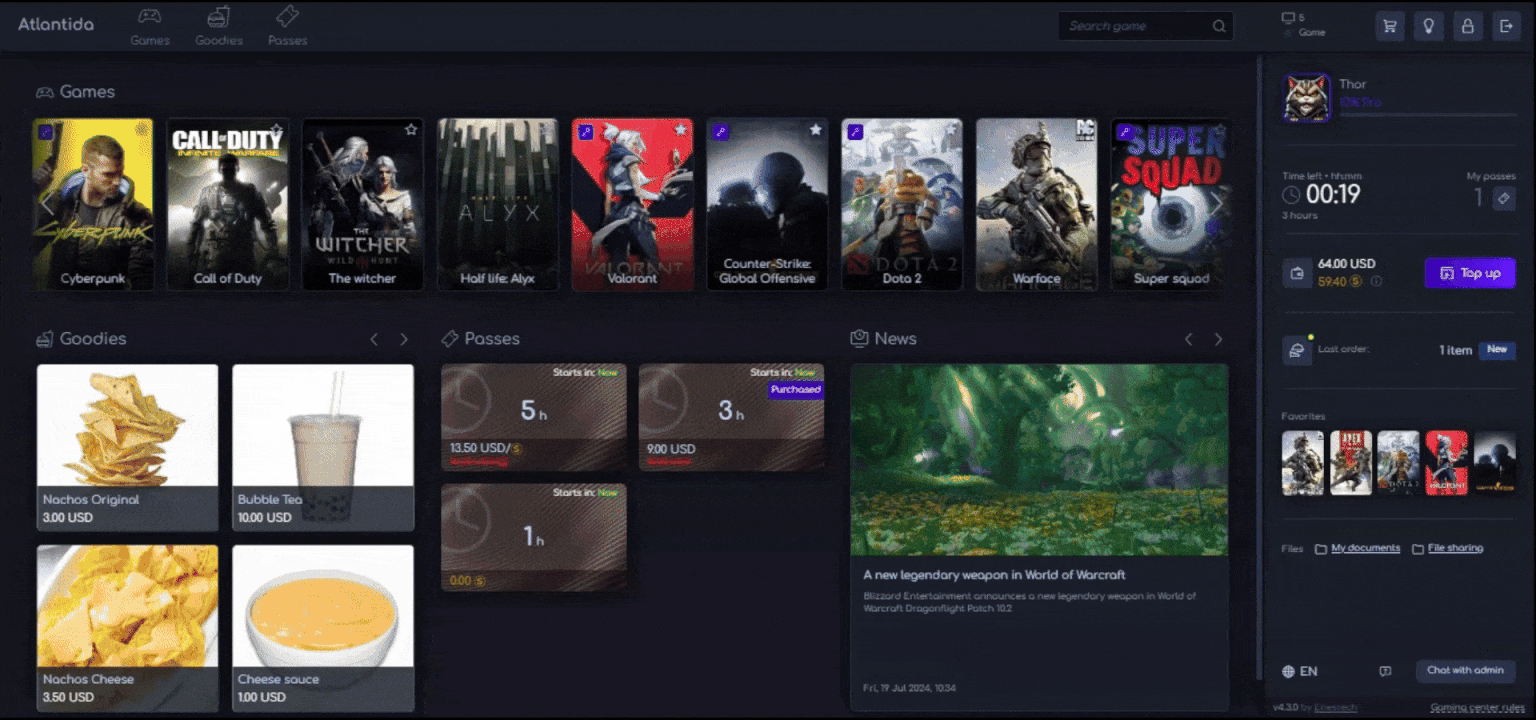Open Dota 2 from Favorites list
Screen dimensions: 1536x720
tap(1399, 463)
